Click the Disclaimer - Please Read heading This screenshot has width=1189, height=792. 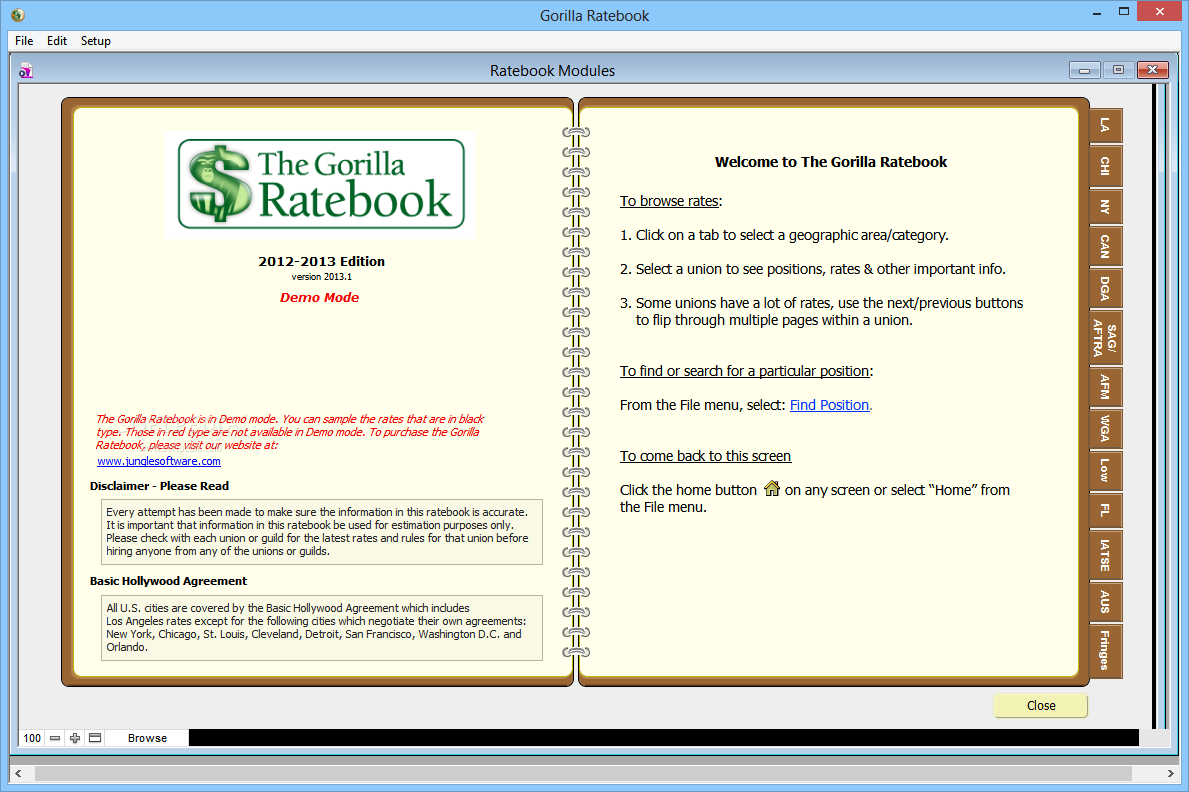pos(159,486)
